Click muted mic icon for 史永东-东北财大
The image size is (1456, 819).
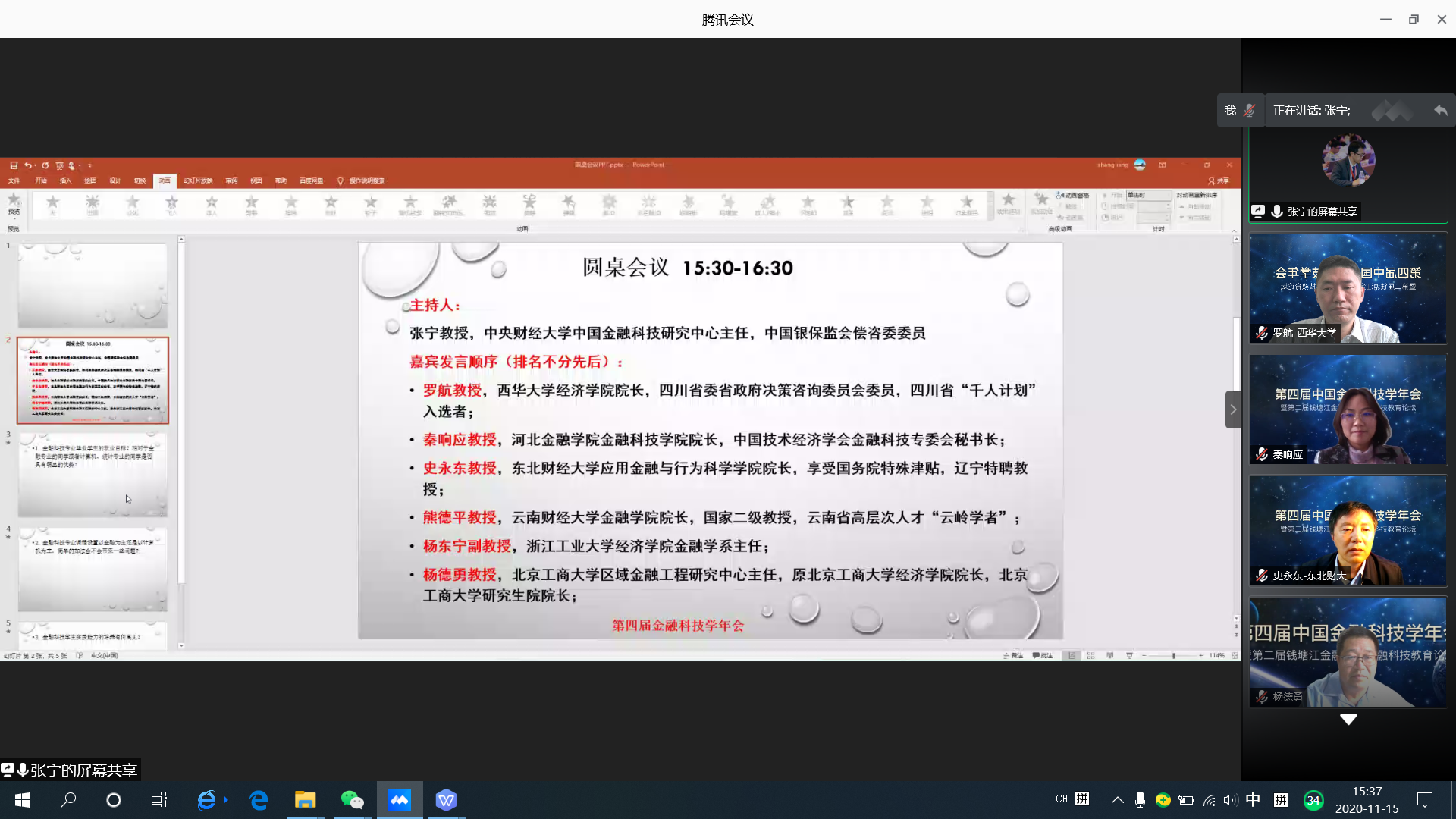(x=1262, y=576)
